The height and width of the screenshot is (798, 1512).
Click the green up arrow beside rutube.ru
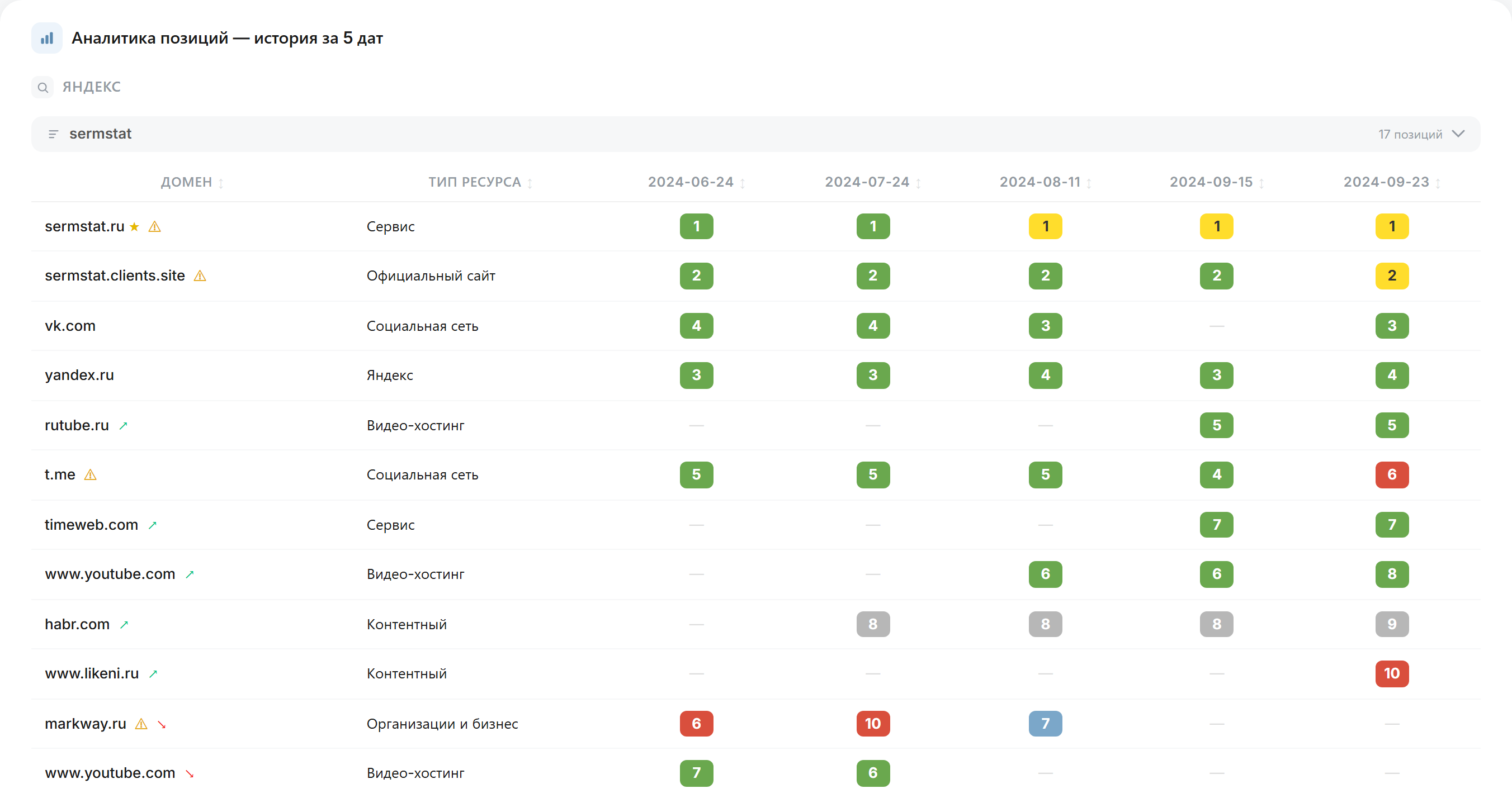pos(123,426)
